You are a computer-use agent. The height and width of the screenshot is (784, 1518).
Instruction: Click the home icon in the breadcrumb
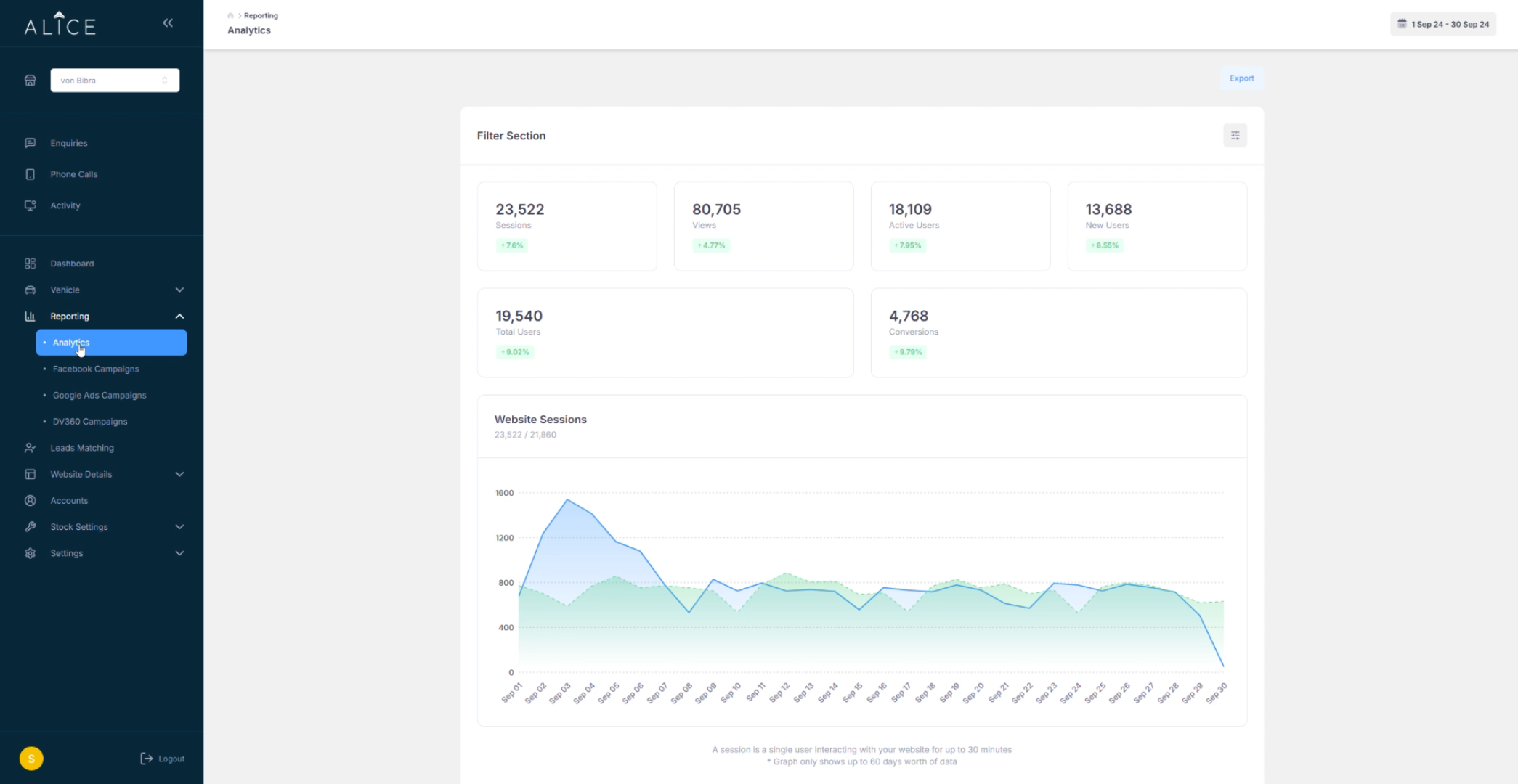pyautogui.click(x=230, y=15)
